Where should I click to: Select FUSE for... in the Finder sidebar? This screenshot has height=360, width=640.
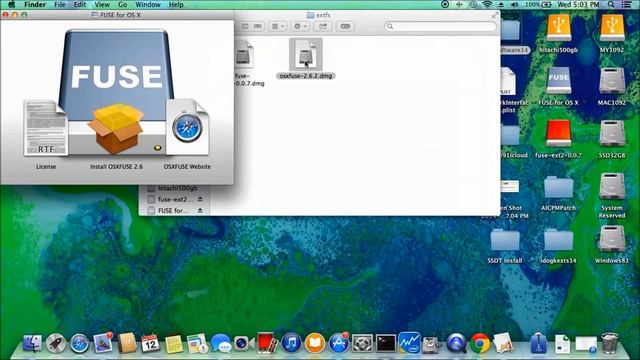[x=173, y=211]
